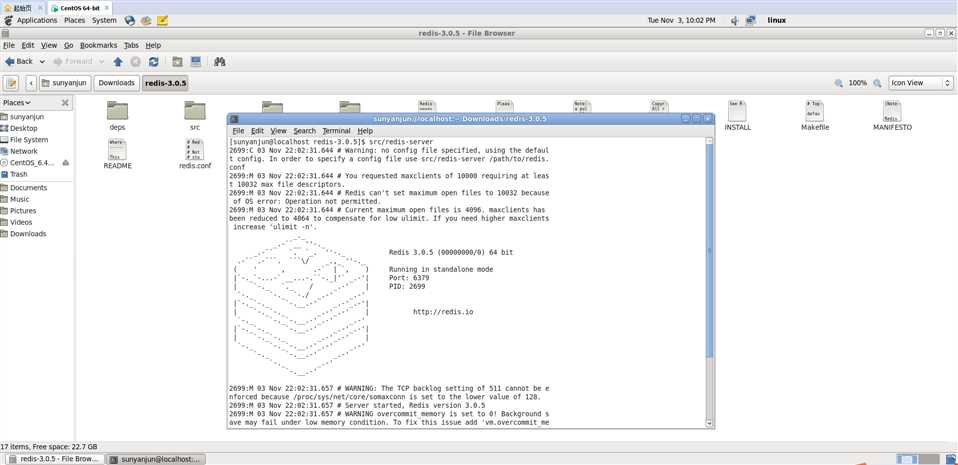This screenshot has width=958, height=465.
Task: Open the System panel menu
Action: 104,20
